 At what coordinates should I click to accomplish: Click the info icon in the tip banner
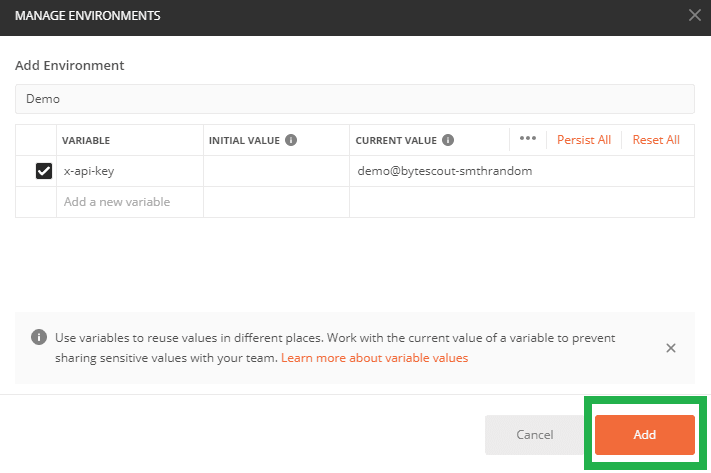click(38, 338)
